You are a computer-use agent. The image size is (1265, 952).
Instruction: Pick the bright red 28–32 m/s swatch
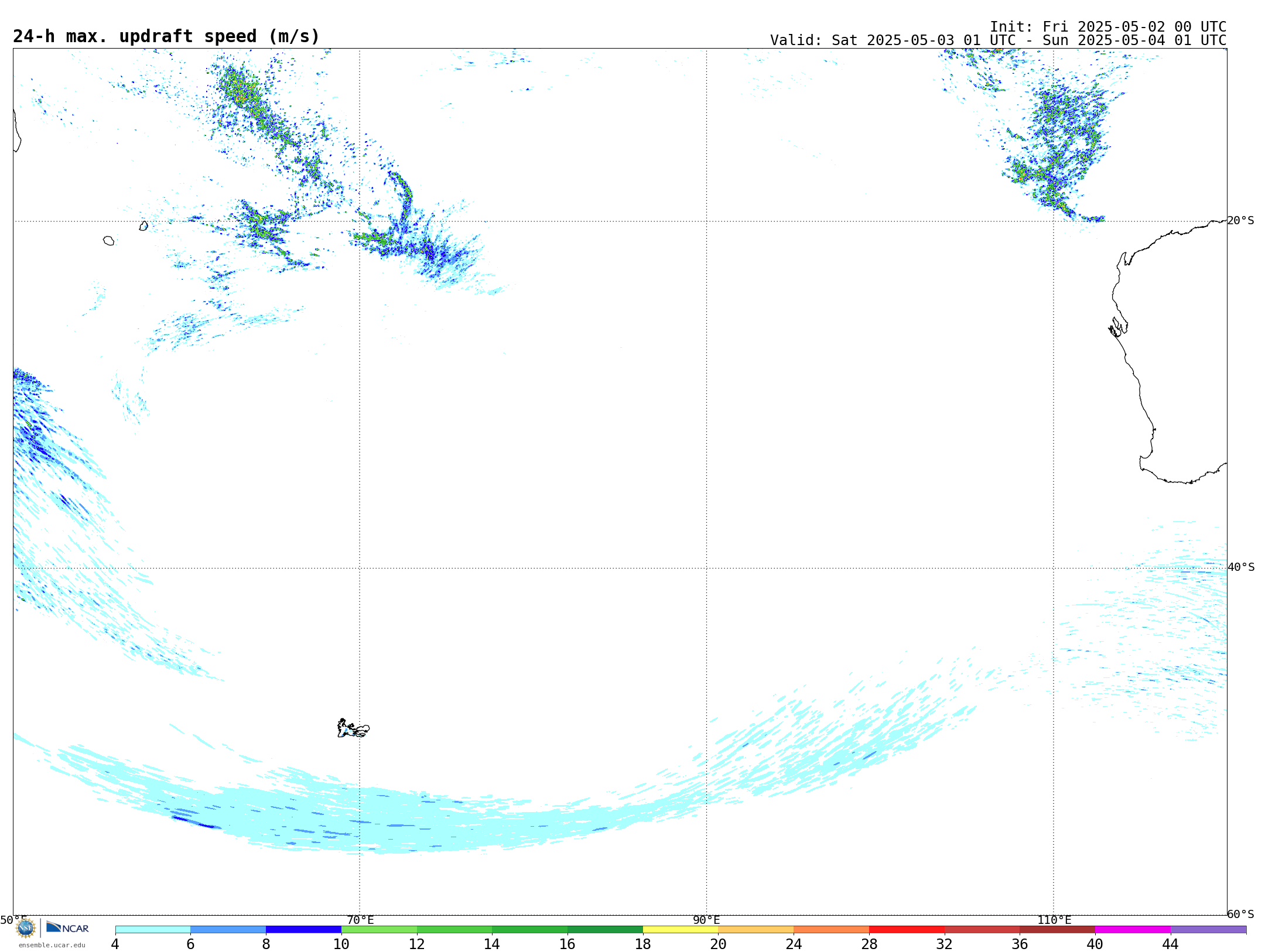pyautogui.click(x=907, y=930)
